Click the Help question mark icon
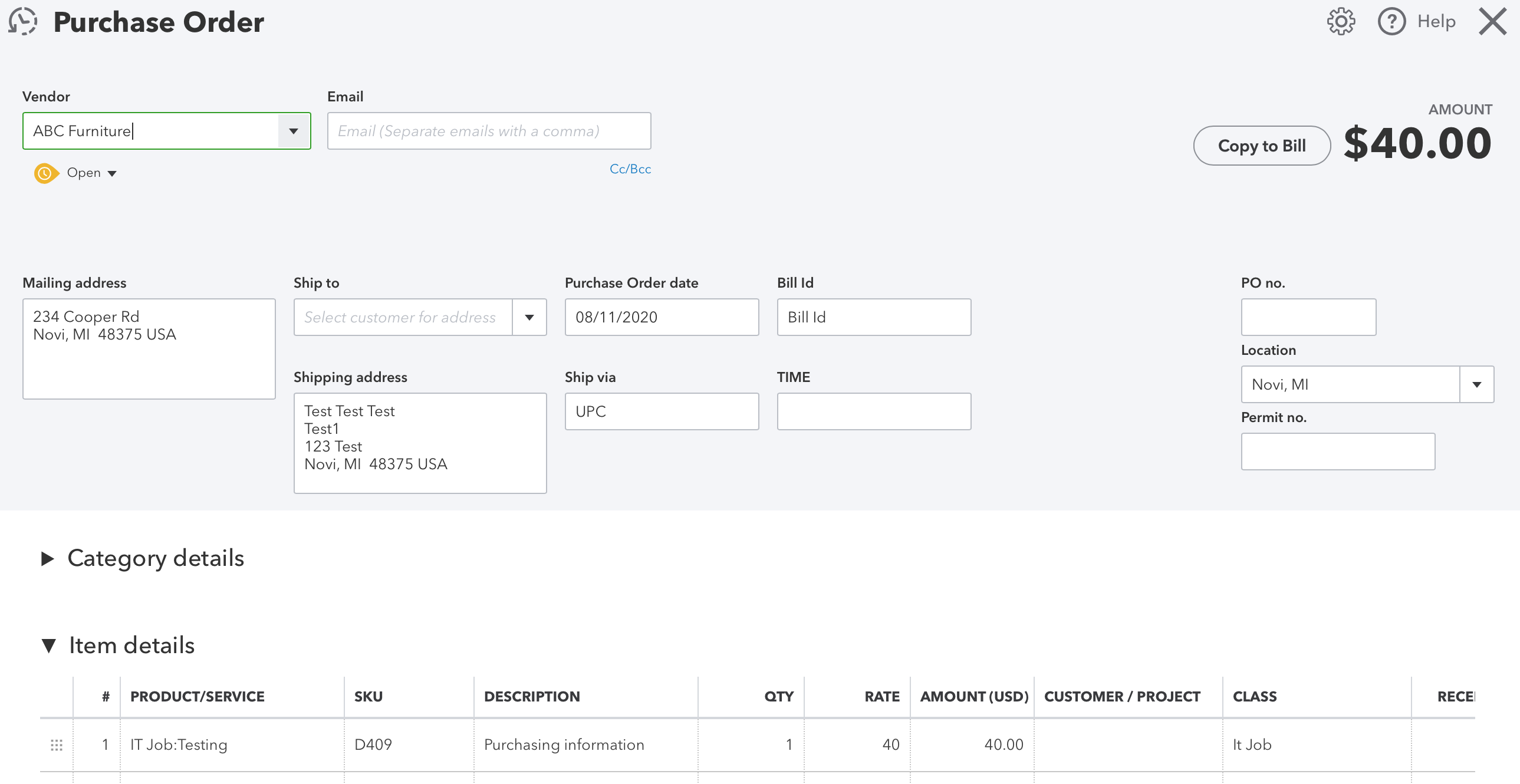 tap(1391, 22)
